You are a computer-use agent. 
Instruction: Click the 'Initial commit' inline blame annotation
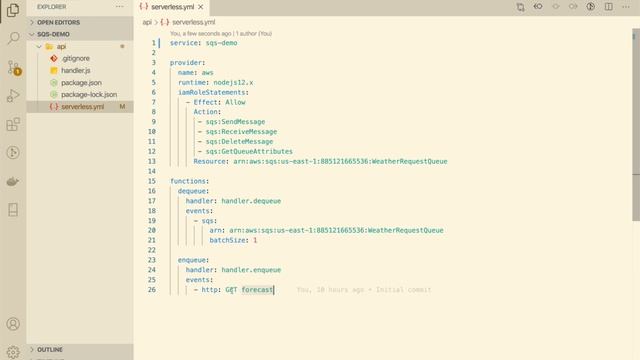pos(403,290)
